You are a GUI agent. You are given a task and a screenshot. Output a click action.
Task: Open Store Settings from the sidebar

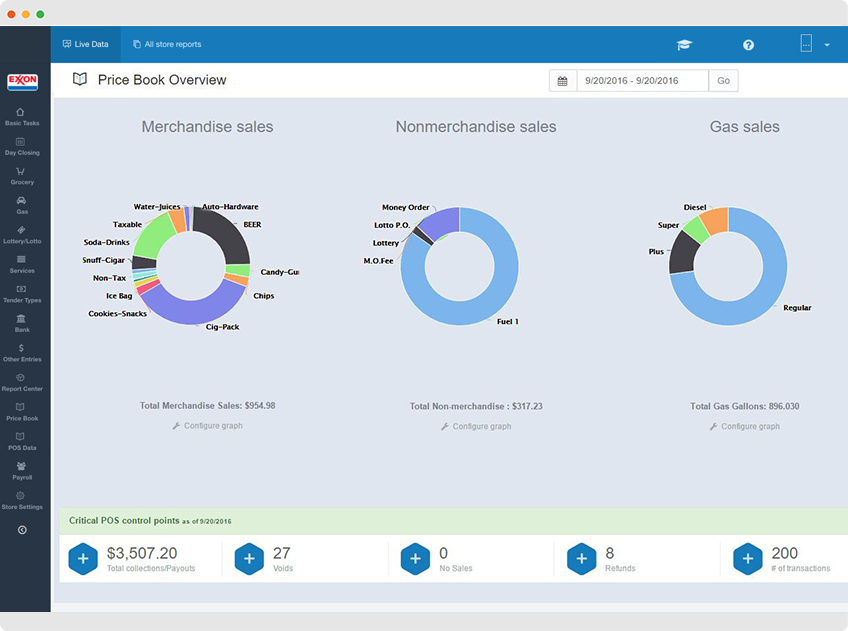pyautogui.click(x=22, y=501)
